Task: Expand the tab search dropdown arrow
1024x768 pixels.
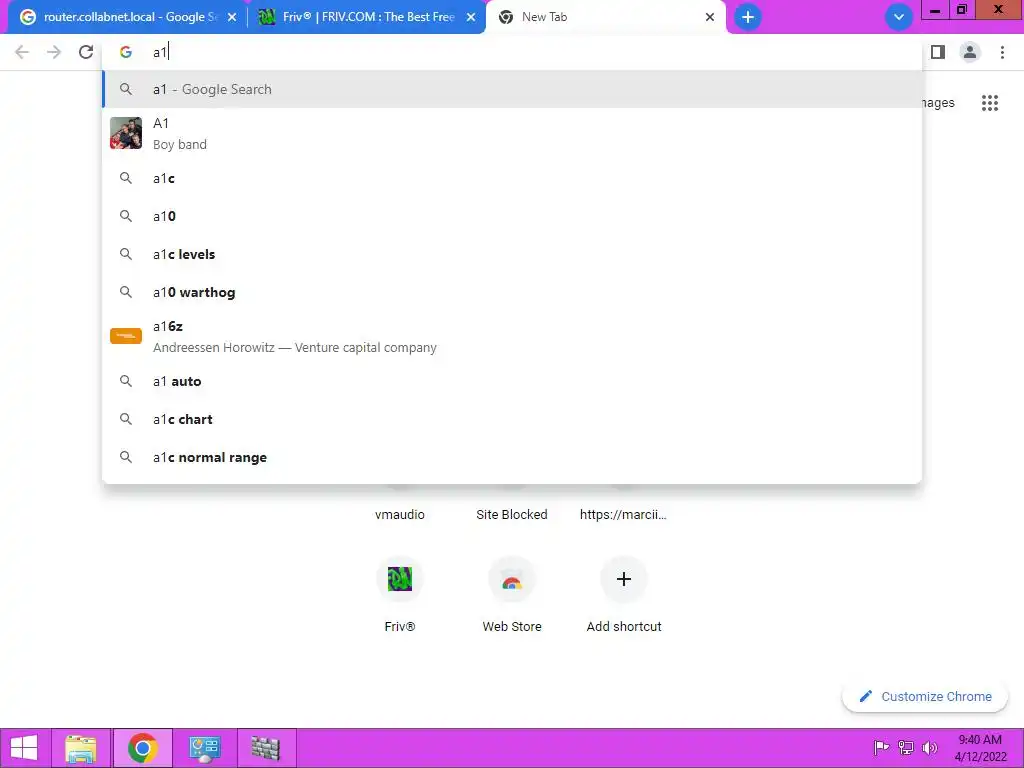Action: (x=899, y=17)
